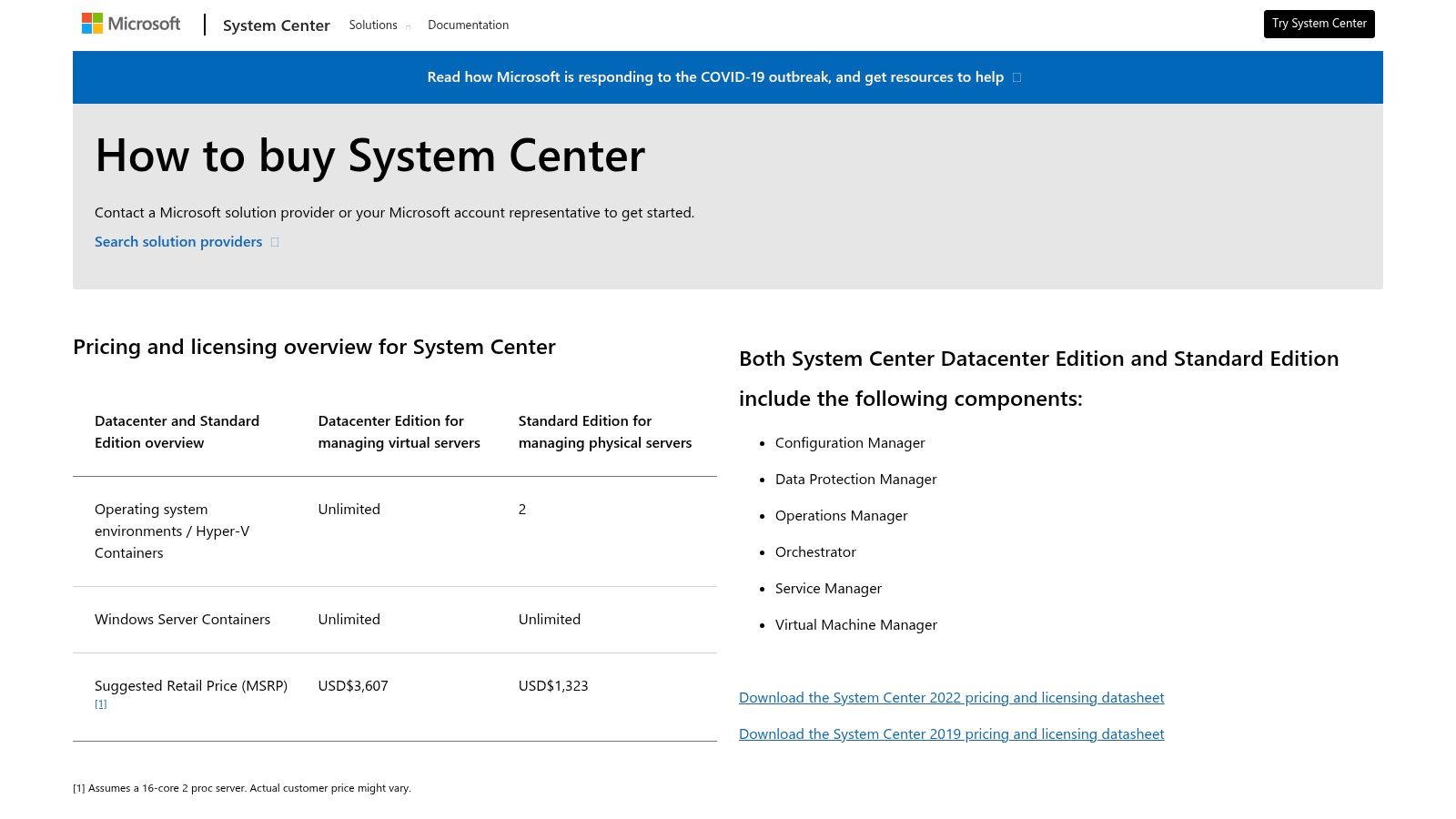Select the Standard price USD$1,323
Viewport: 1456px width, 819px height.
[553, 686]
